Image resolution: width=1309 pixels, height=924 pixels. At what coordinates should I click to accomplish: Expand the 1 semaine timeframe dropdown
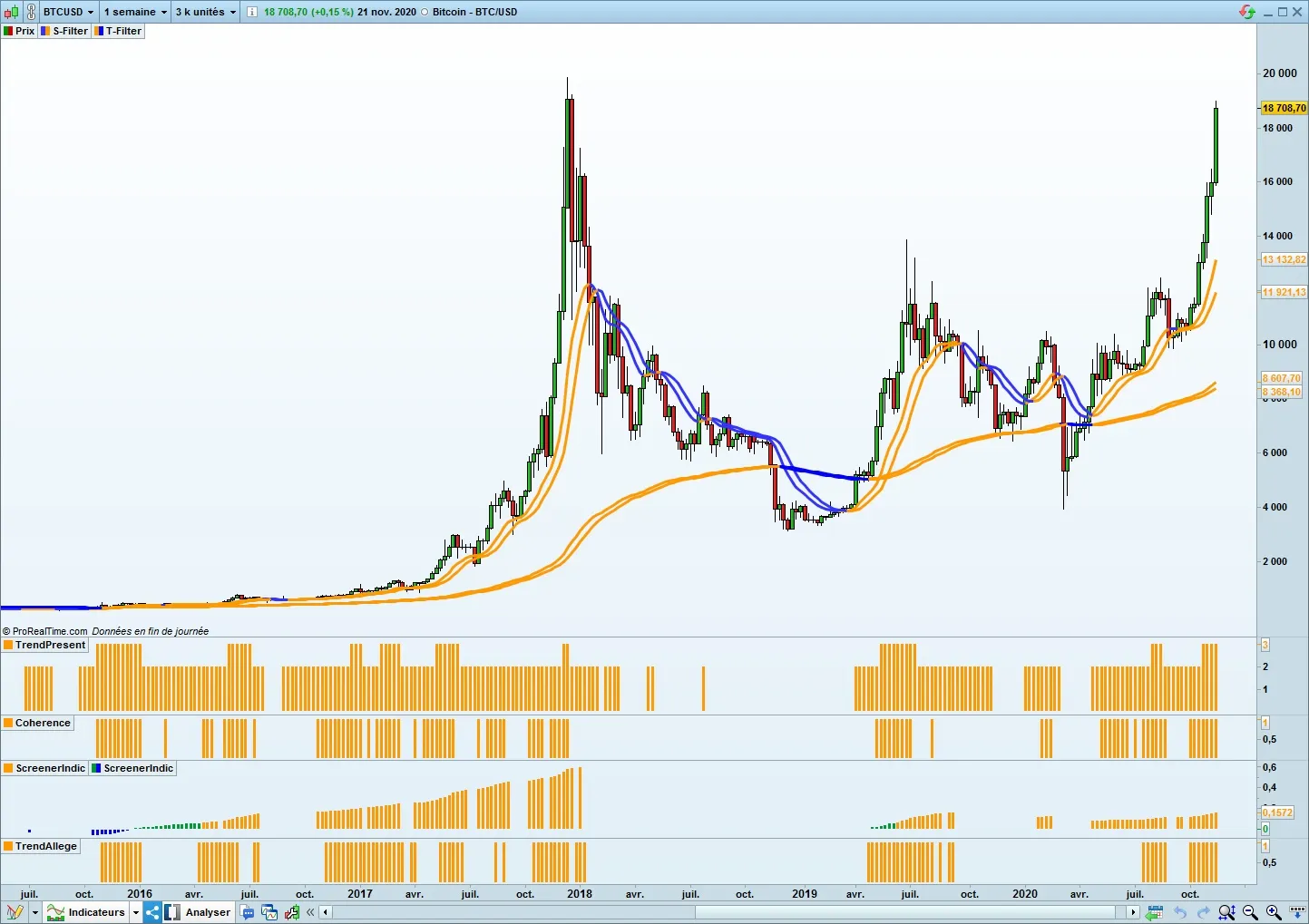(135, 12)
